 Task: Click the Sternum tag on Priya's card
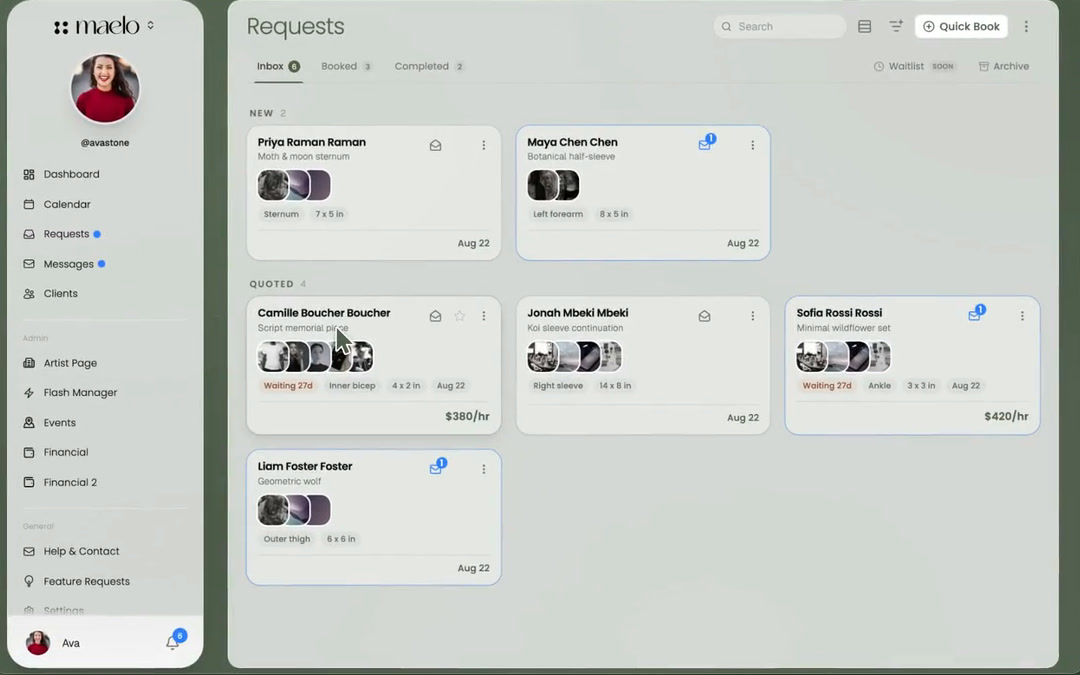(x=281, y=214)
